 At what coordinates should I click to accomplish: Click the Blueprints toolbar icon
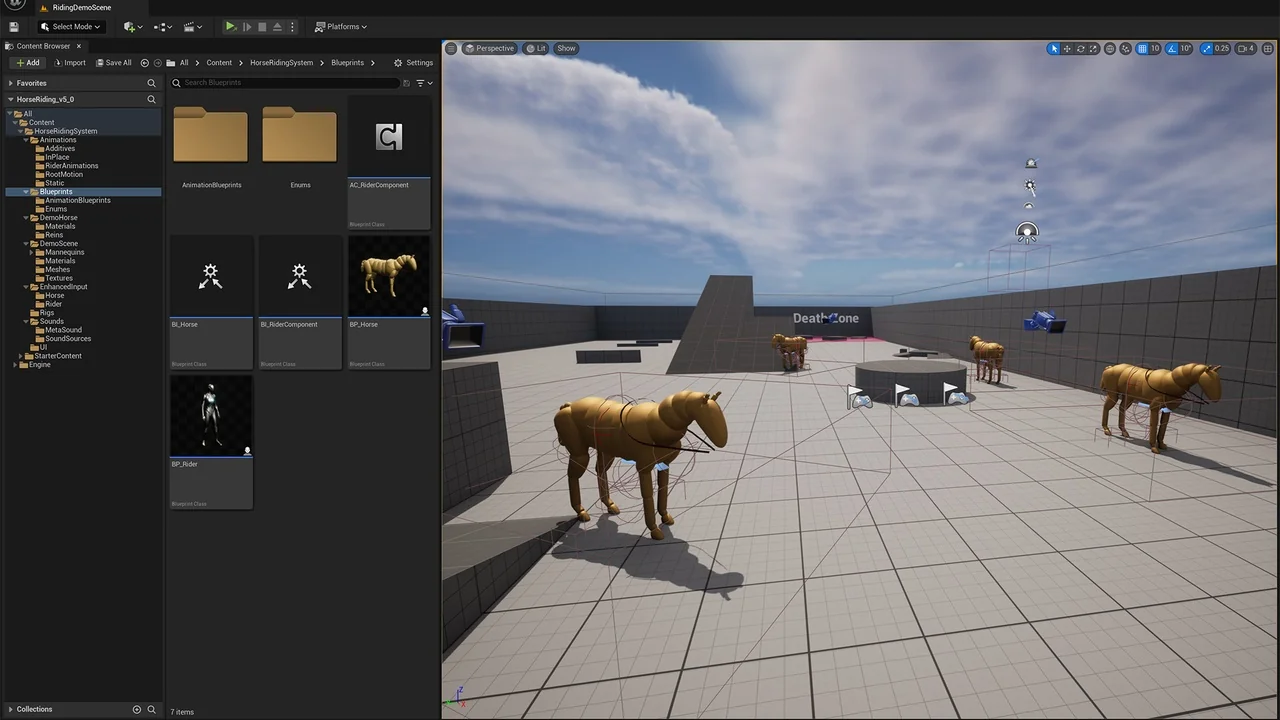click(x=158, y=26)
